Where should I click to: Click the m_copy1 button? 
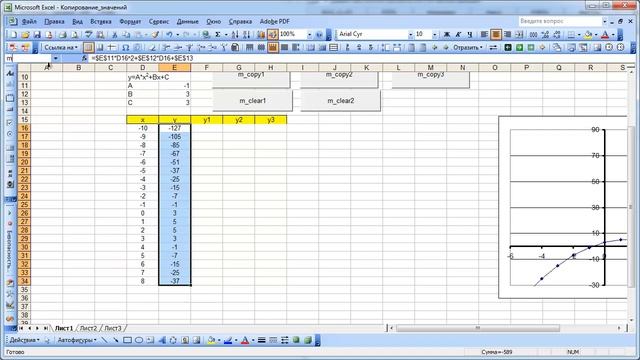tap(251, 79)
